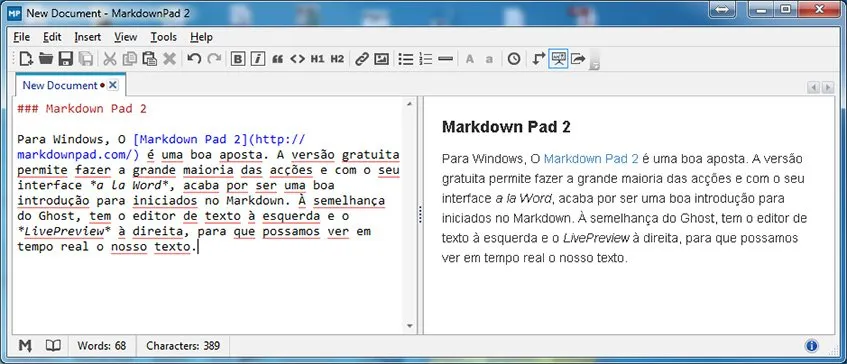Click the splitter grip between editor and preview
This screenshot has height=364, width=847.
(x=420, y=215)
